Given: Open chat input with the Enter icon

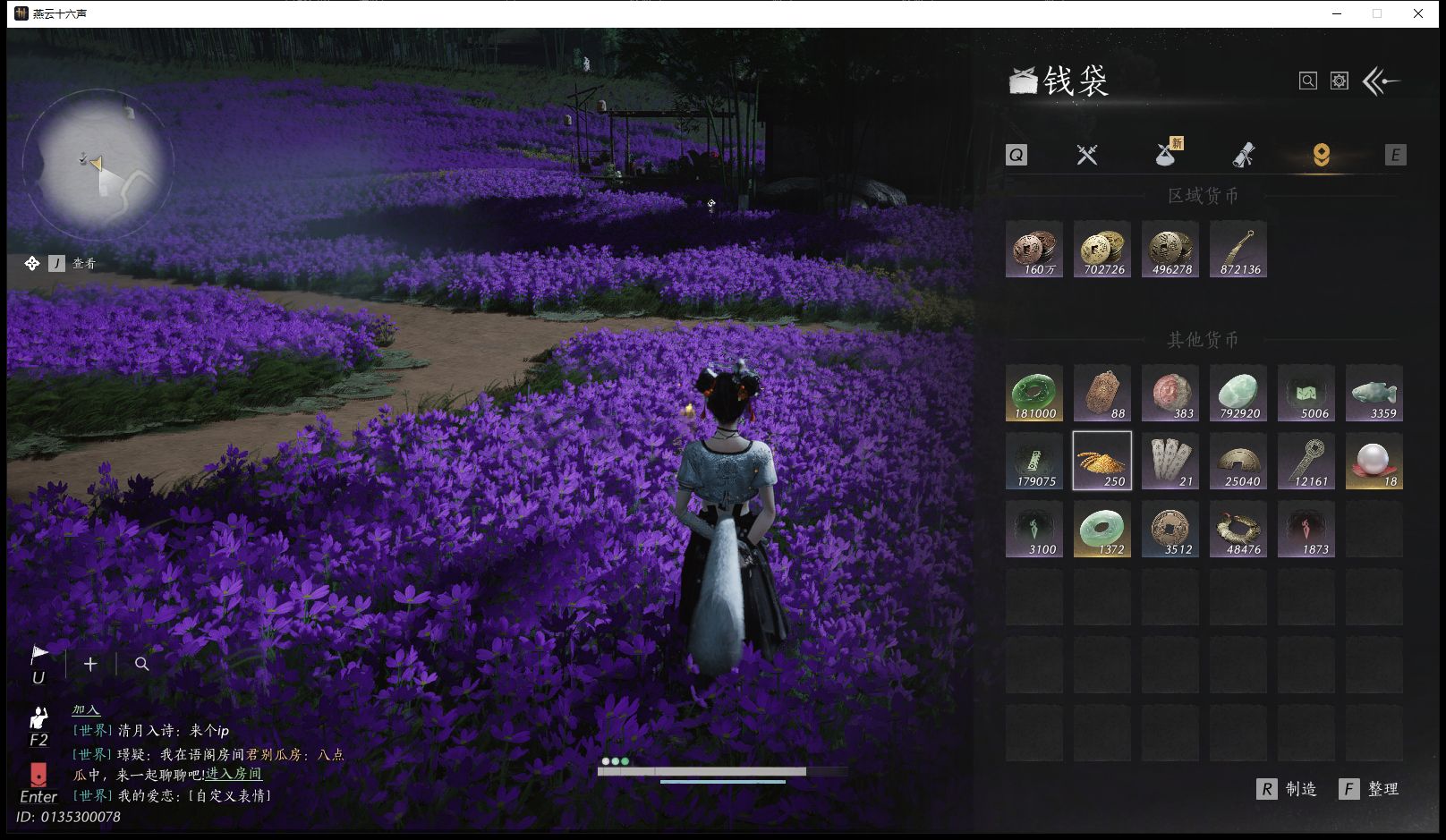Looking at the screenshot, I should click(38, 783).
